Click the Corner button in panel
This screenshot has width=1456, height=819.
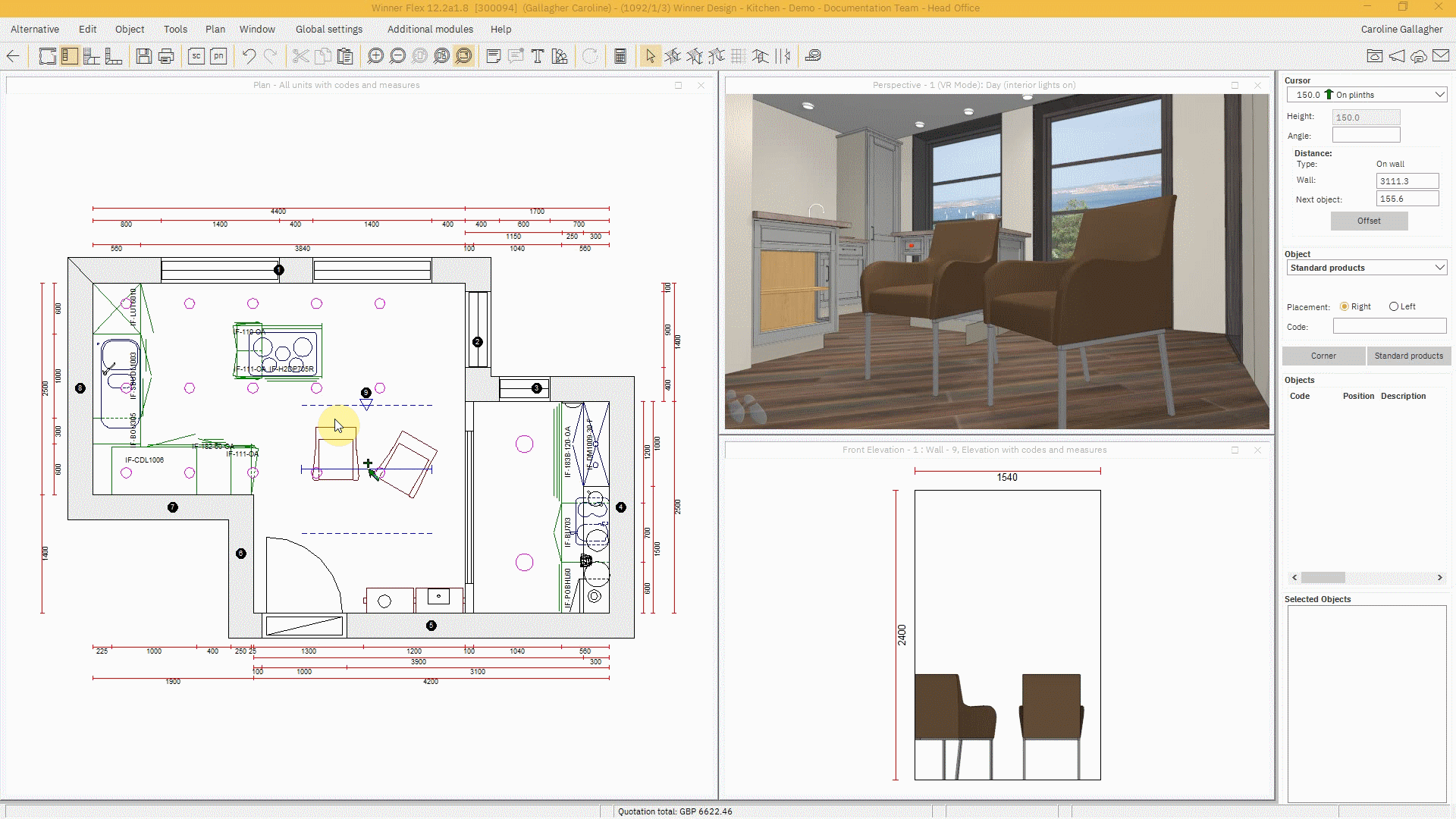click(1323, 355)
